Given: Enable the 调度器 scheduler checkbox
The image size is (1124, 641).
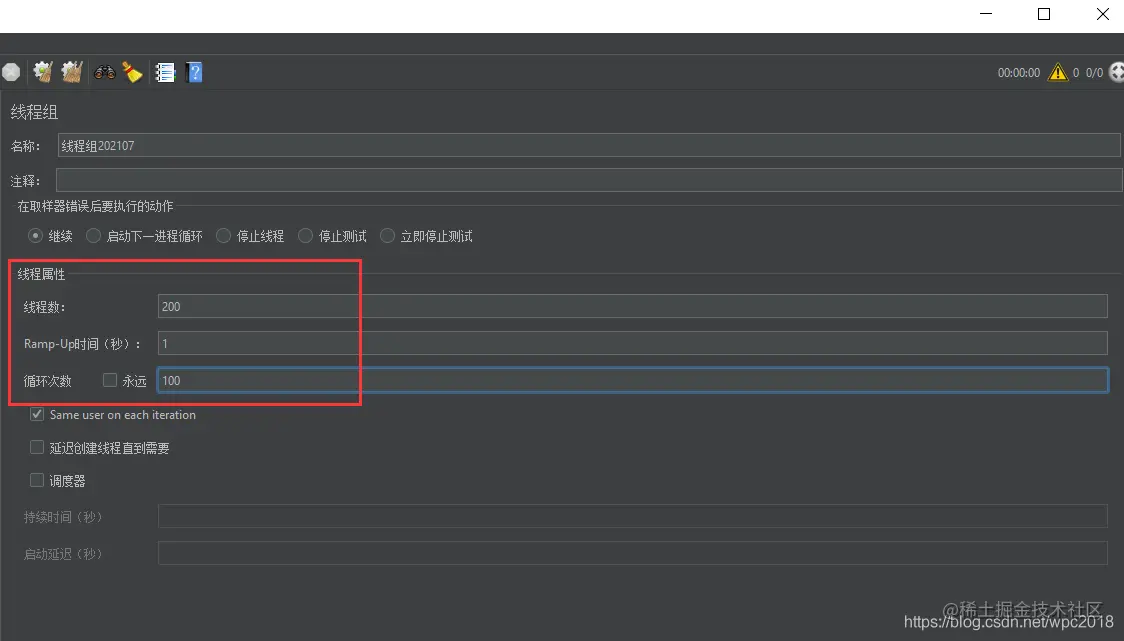Looking at the screenshot, I should [37, 480].
